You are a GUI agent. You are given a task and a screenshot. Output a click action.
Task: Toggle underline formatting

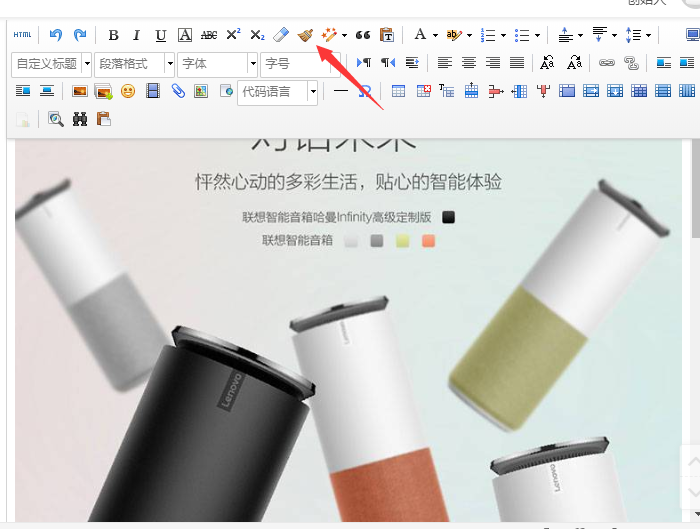tap(161, 35)
